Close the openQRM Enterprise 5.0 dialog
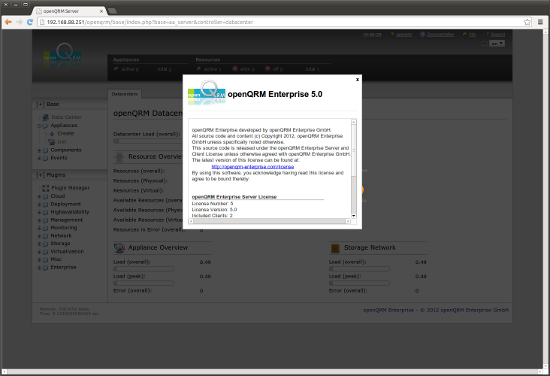This screenshot has height=376, width=550. click(357, 80)
